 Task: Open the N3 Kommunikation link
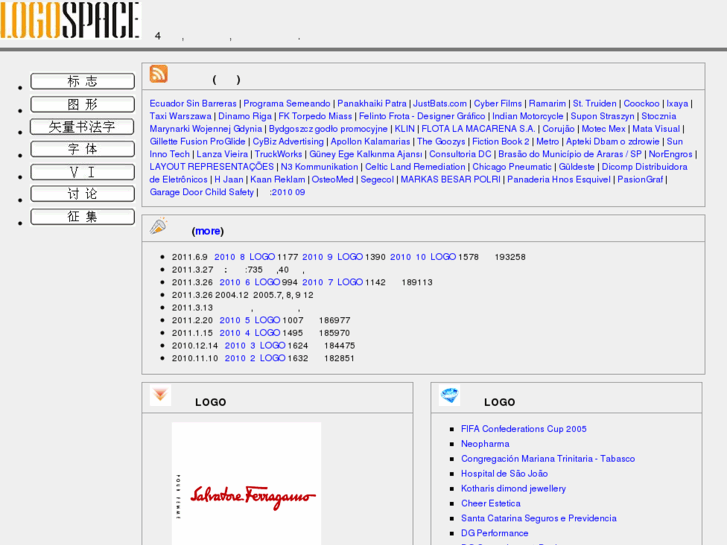point(319,167)
